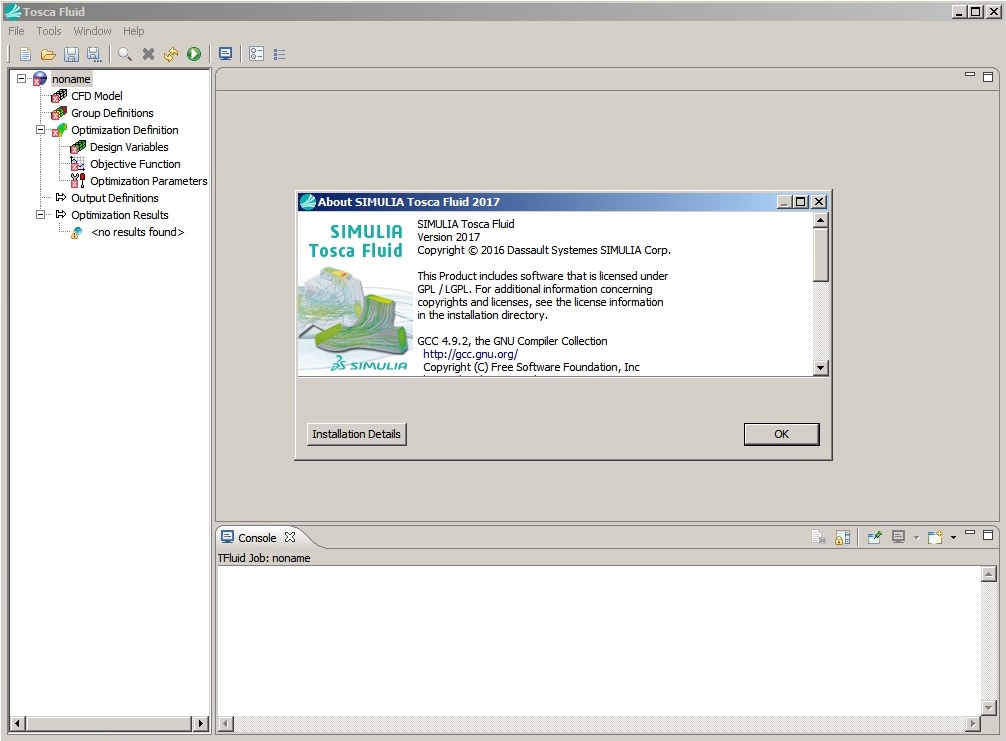Viewport: 1006px width, 741px height.
Task: Click the yellow refresh arrows icon
Action: click(171, 55)
